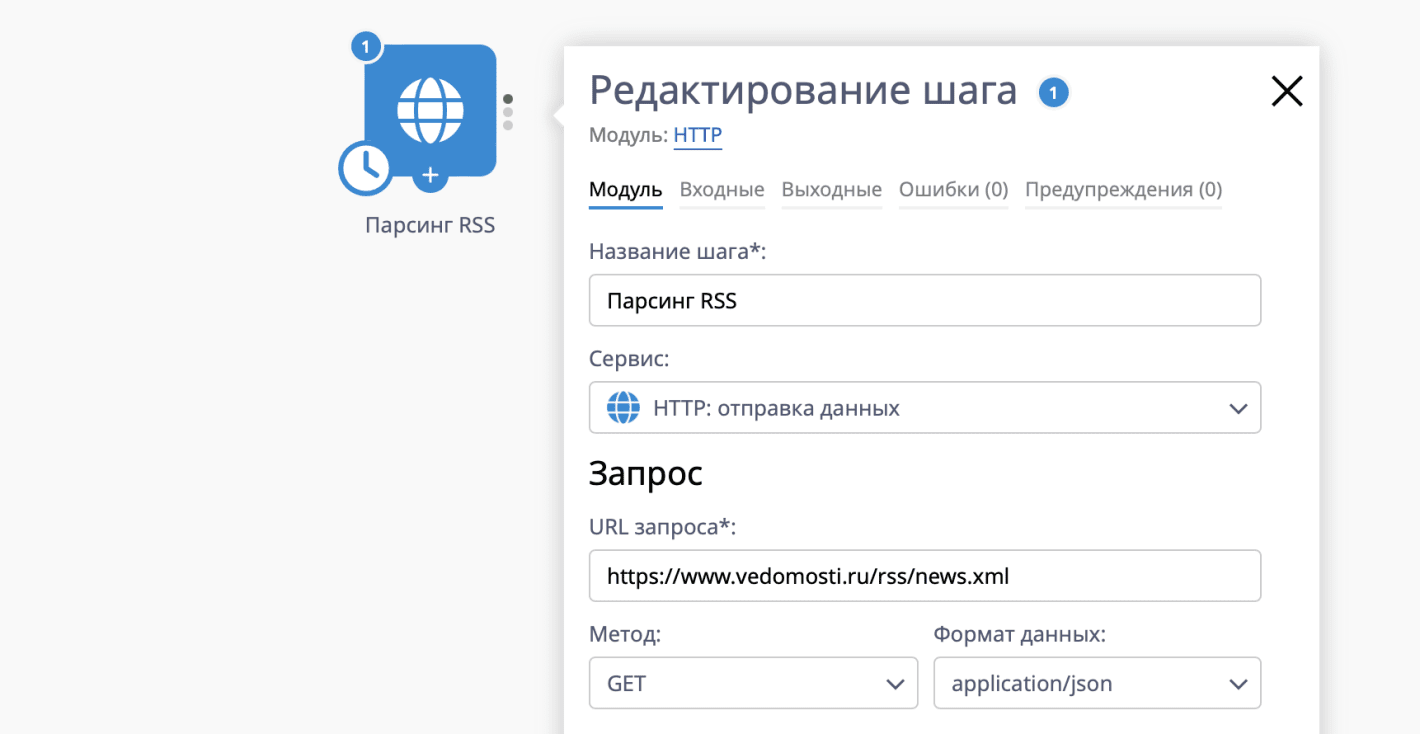The height and width of the screenshot is (734, 1420).
Task: Open the Выходные tab
Action: tap(831, 189)
